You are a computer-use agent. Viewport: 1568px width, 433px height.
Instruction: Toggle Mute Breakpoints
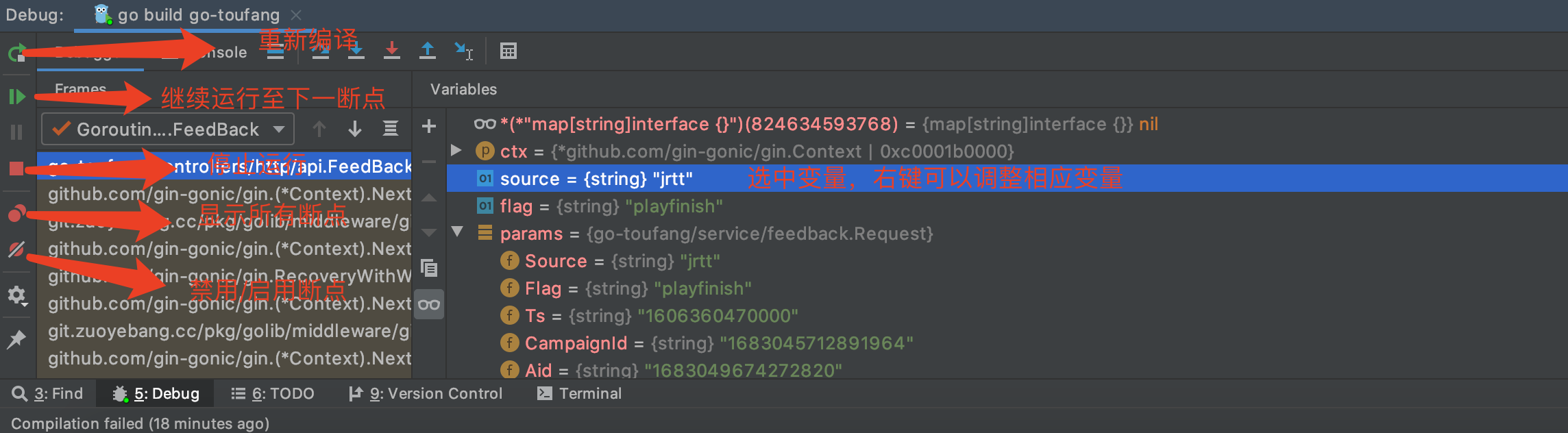(16, 249)
